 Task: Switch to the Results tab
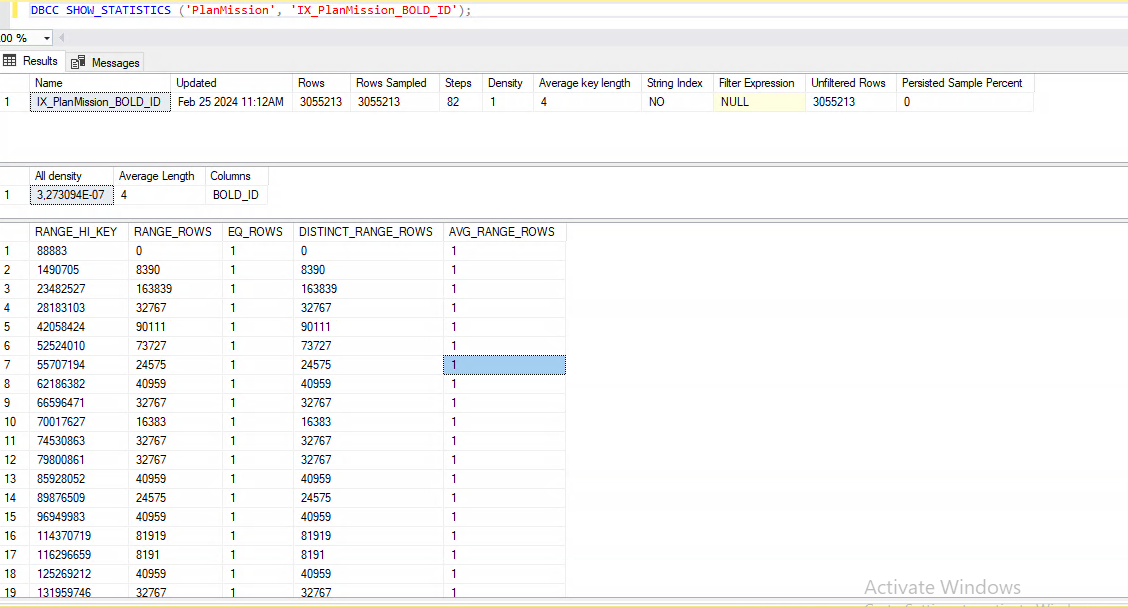click(x=32, y=61)
